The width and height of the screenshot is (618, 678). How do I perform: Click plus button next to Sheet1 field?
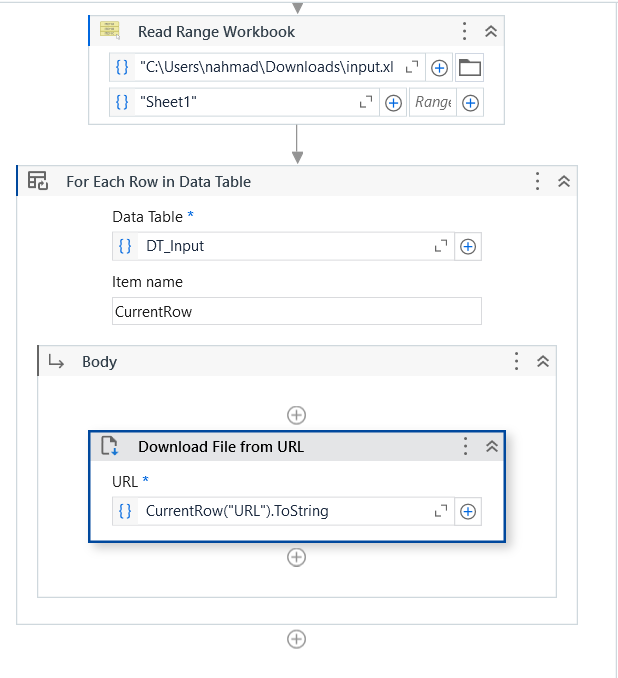[393, 102]
